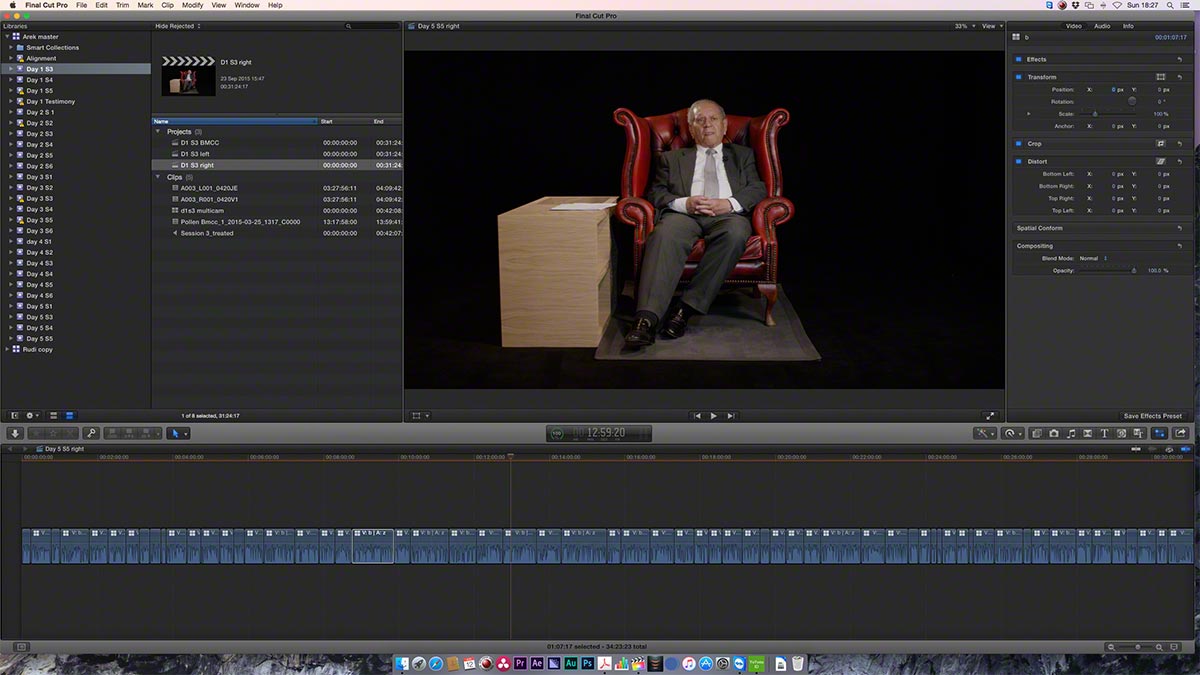Jump to next edit in viewer

coord(731,416)
